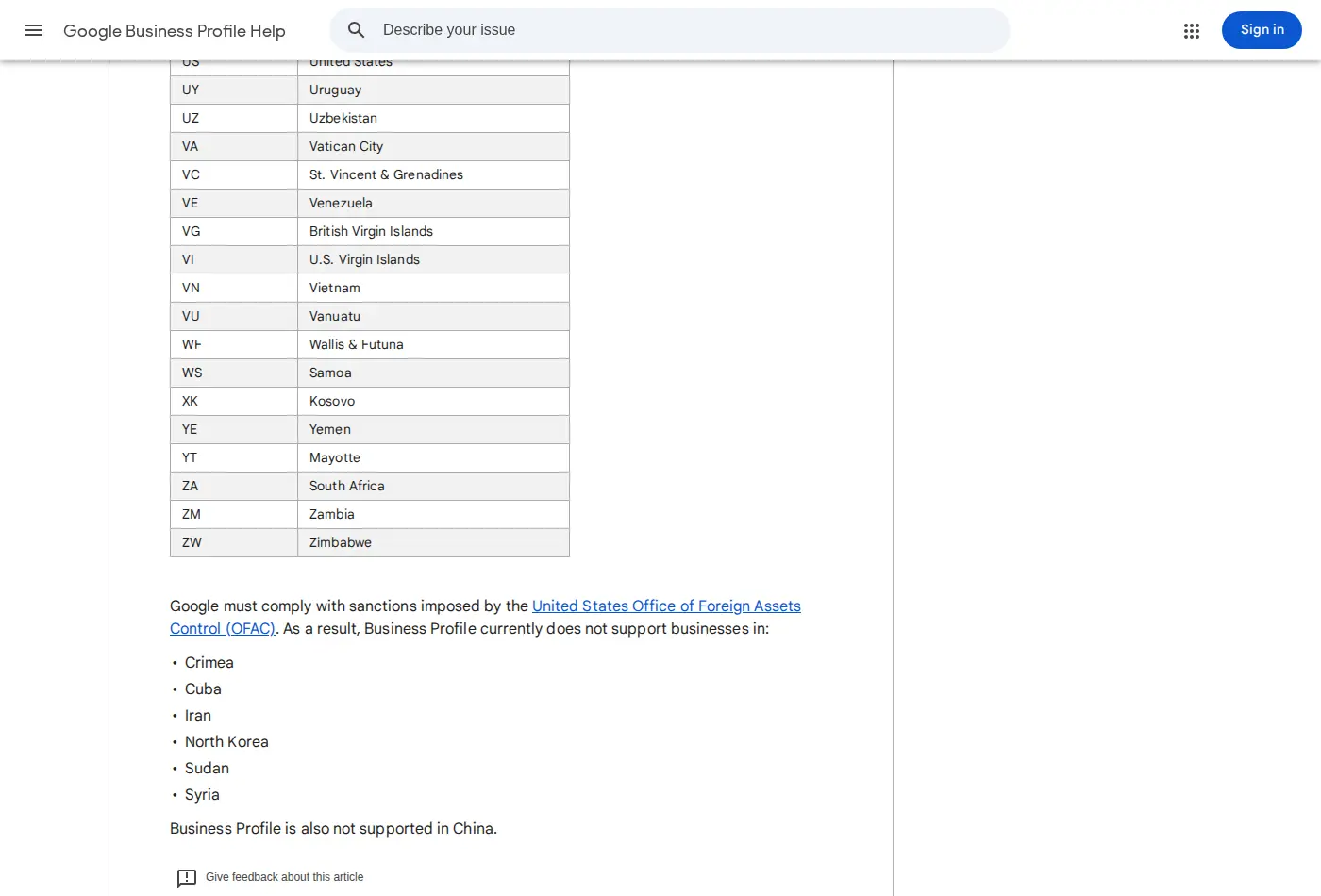Click the Sudan list item
The image size is (1321, 896).
[x=207, y=769]
